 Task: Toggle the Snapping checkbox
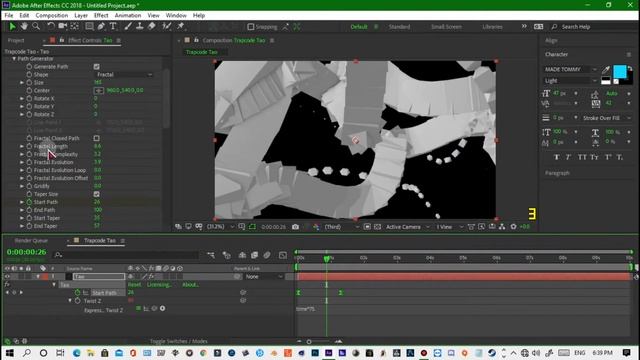click(x=251, y=27)
